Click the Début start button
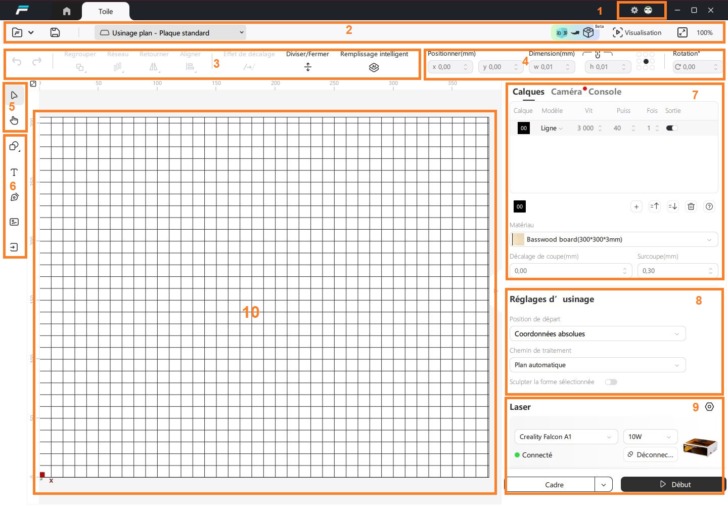The height and width of the screenshot is (506, 728). (672, 484)
